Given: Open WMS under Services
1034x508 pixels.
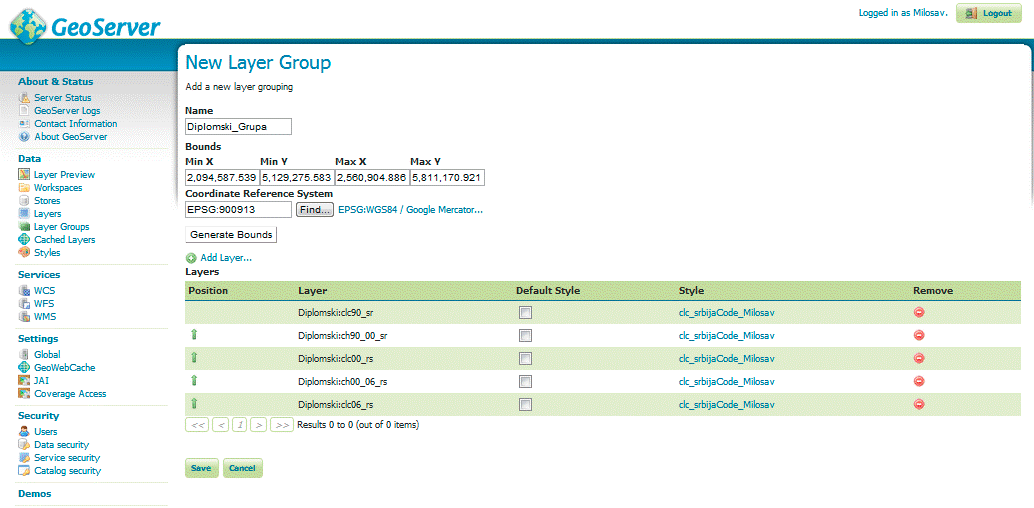Looking at the screenshot, I should (x=45, y=317).
